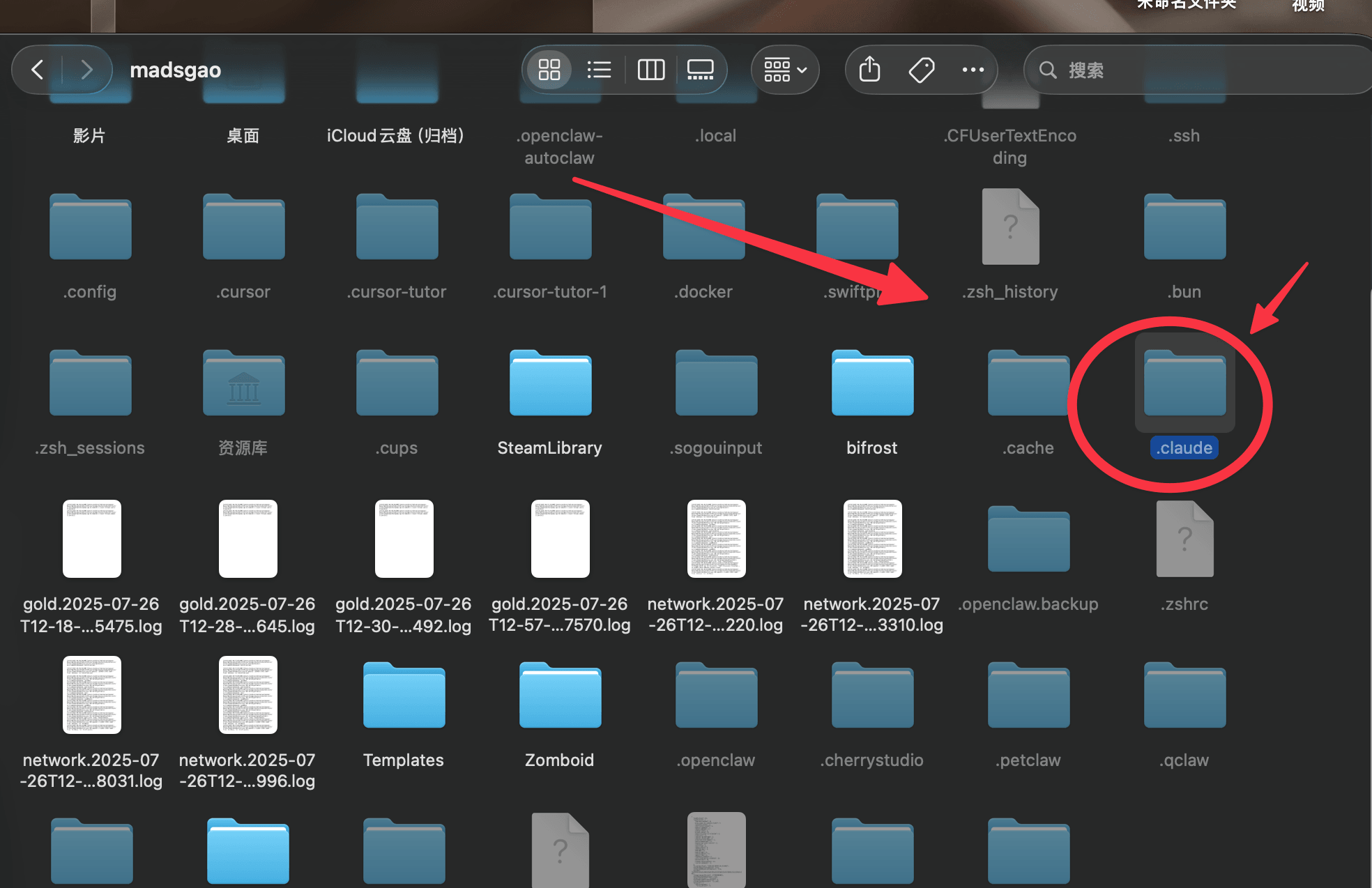Select the .zsh_history file icon

(1009, 228)
